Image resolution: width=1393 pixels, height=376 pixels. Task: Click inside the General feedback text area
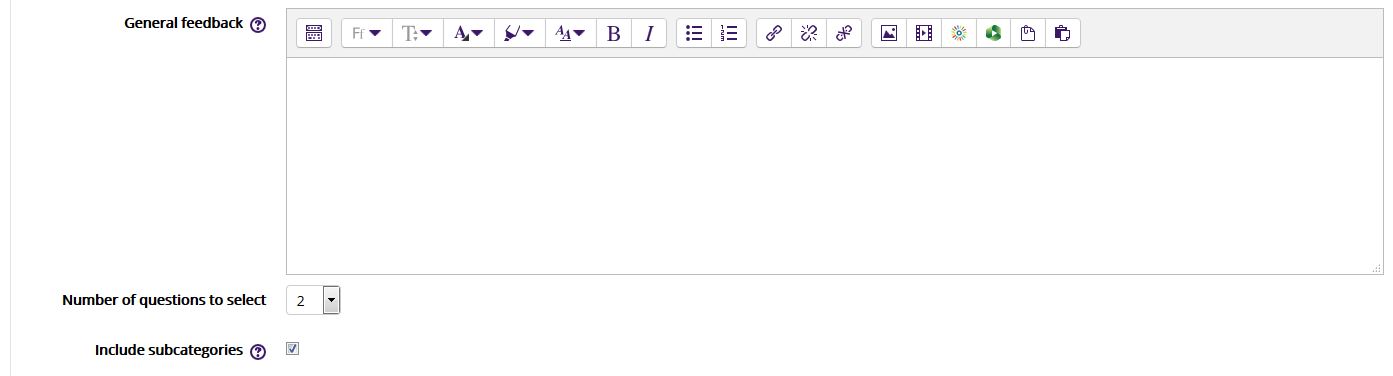pos(834,165)
